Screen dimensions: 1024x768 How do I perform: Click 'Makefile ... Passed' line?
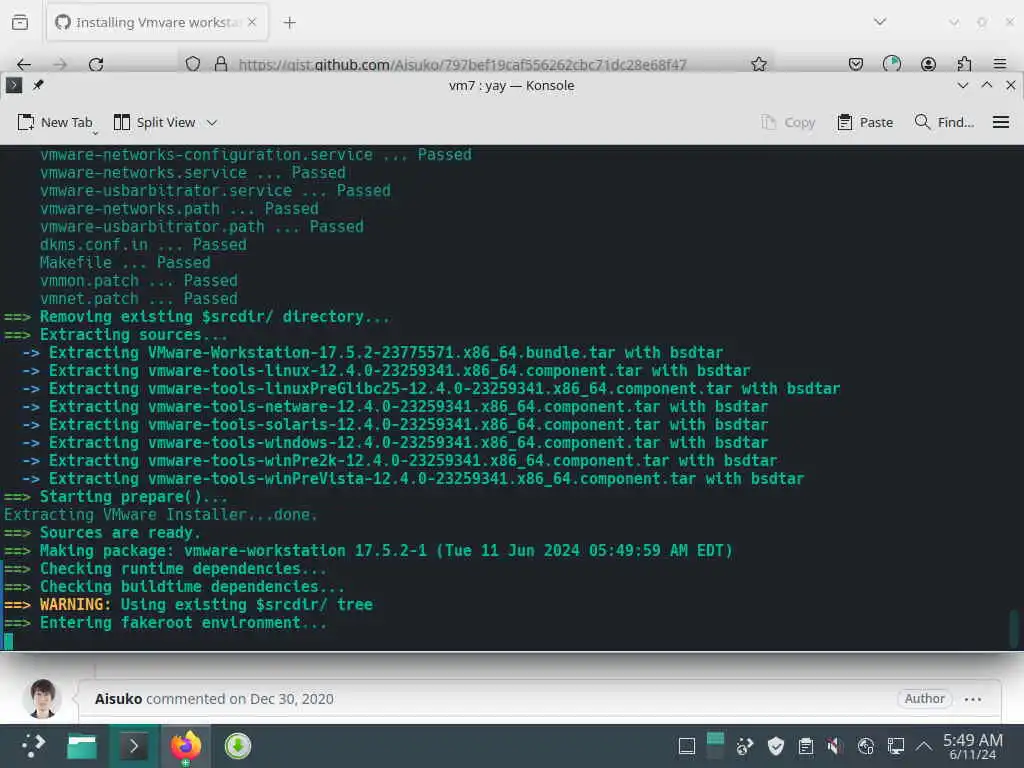pos(125,263)
